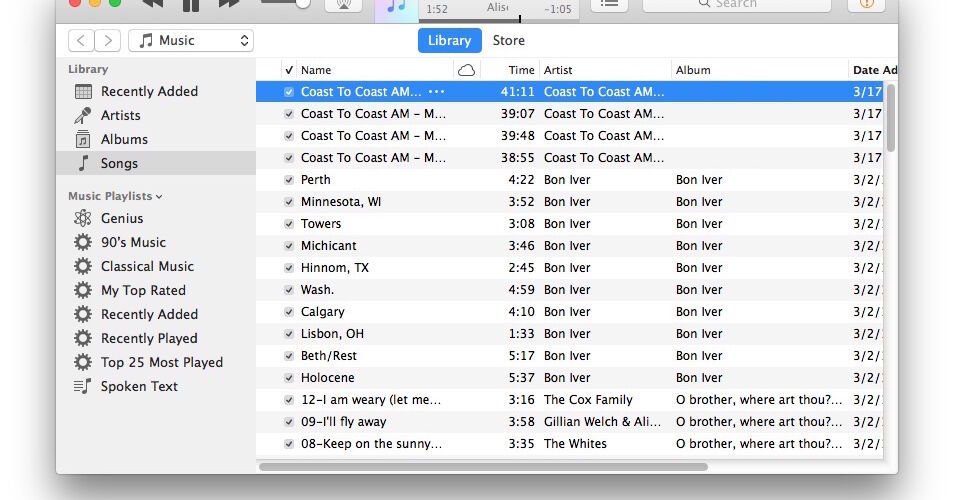Uncheck the Holocene checkbox

(289, 378)
